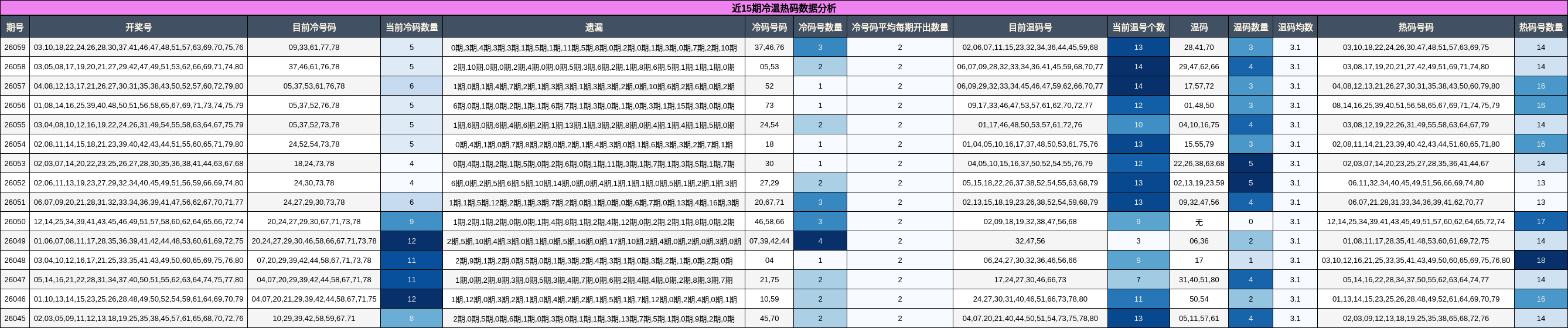Click the 冷号码平均每期开出数量 header
Viewport: 1568px width, 328px height.
[899, 27]
